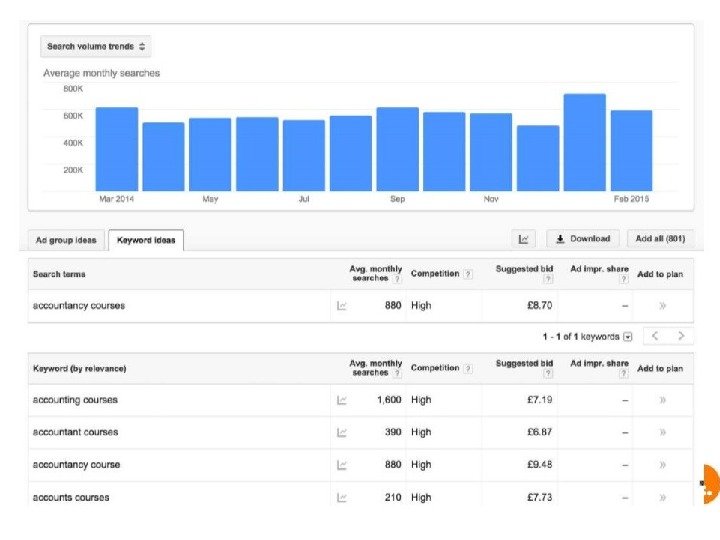720x540 pixels.
Task: Open trend chart icon for accountancy course
Action: (x=341, y=465)
